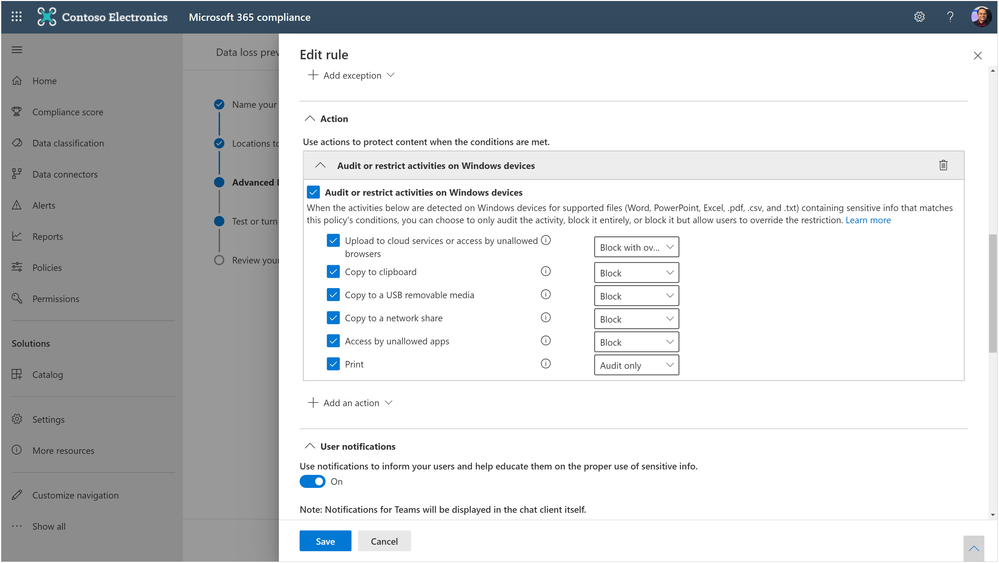Save the rule changes
The width and height of the screenshot is (999, 563).
pos(326,541)
